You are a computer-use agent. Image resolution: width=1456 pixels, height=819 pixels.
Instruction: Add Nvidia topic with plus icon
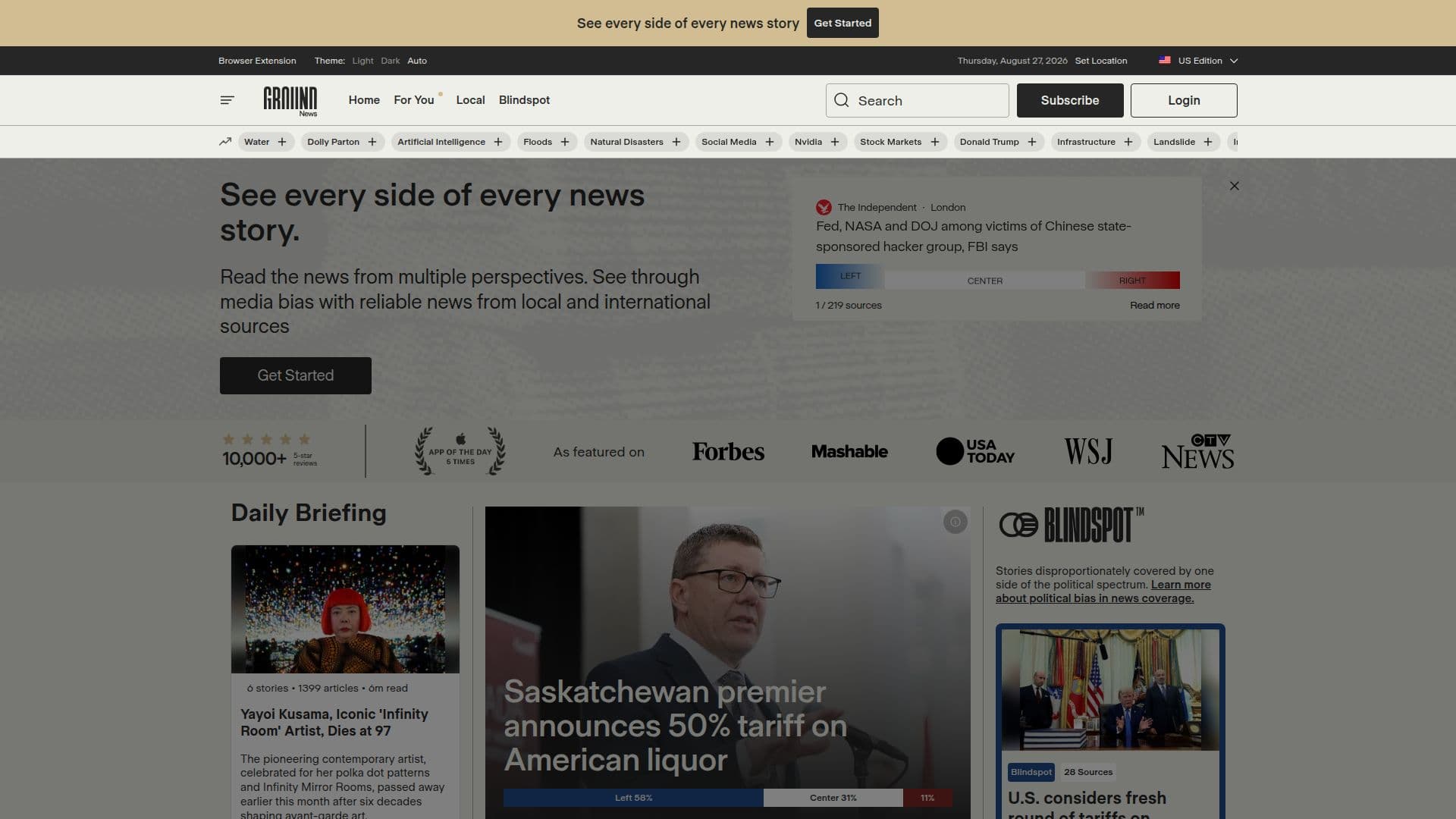point(835,142)
